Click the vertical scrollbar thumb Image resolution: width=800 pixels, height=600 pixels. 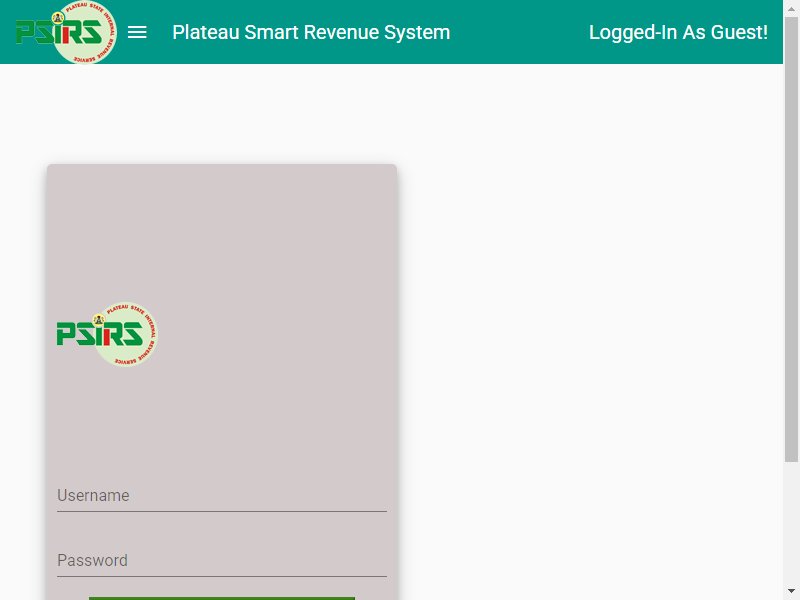(791, 240)
